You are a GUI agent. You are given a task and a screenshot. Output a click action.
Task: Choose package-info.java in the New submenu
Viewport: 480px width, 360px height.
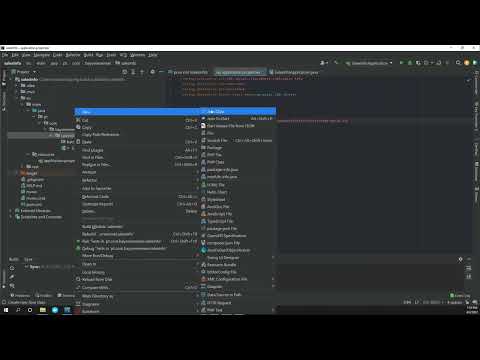coord(238,169)
